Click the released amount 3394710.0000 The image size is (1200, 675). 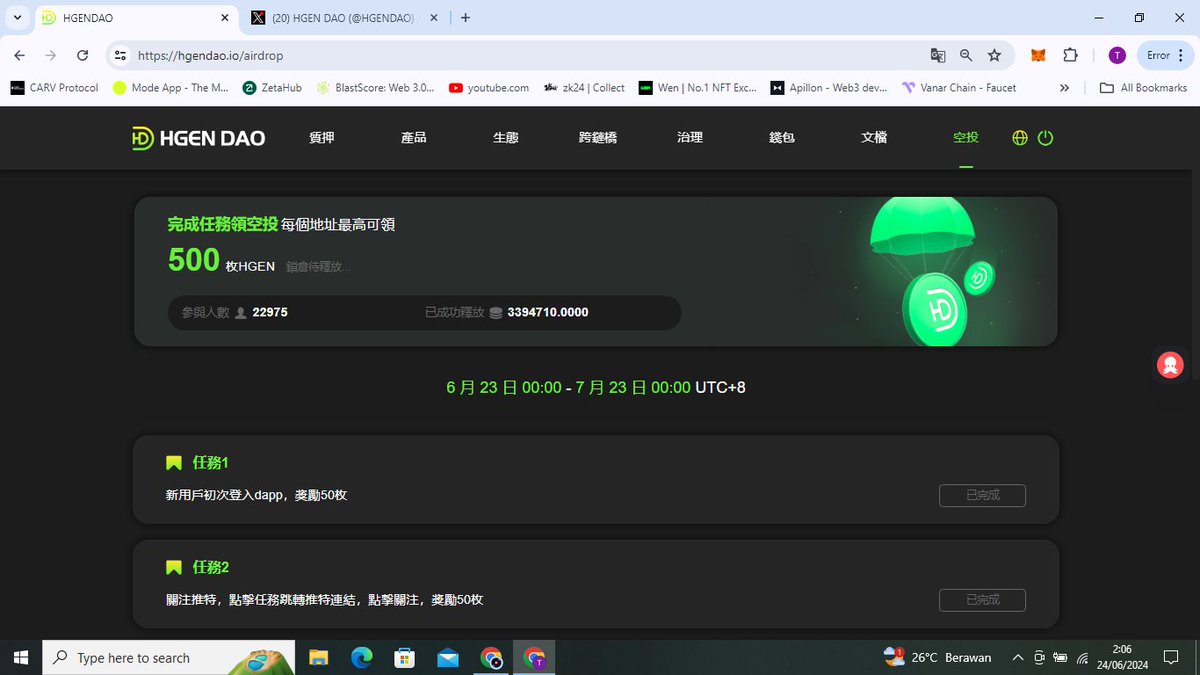548,312
